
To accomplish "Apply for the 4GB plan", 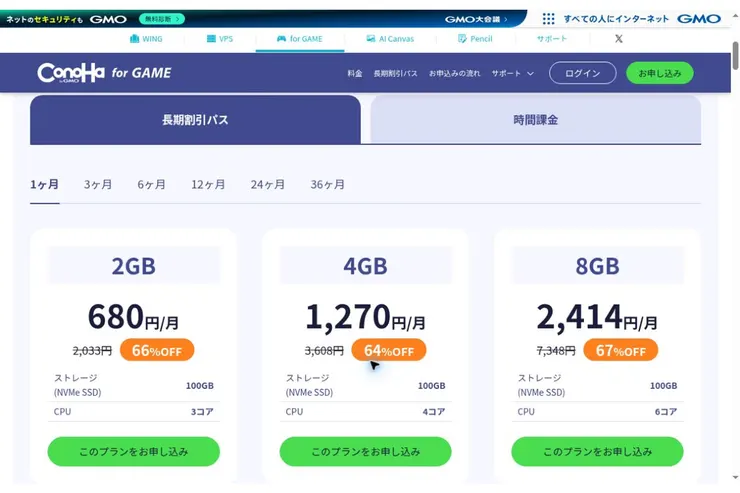I will click(365, 451).
